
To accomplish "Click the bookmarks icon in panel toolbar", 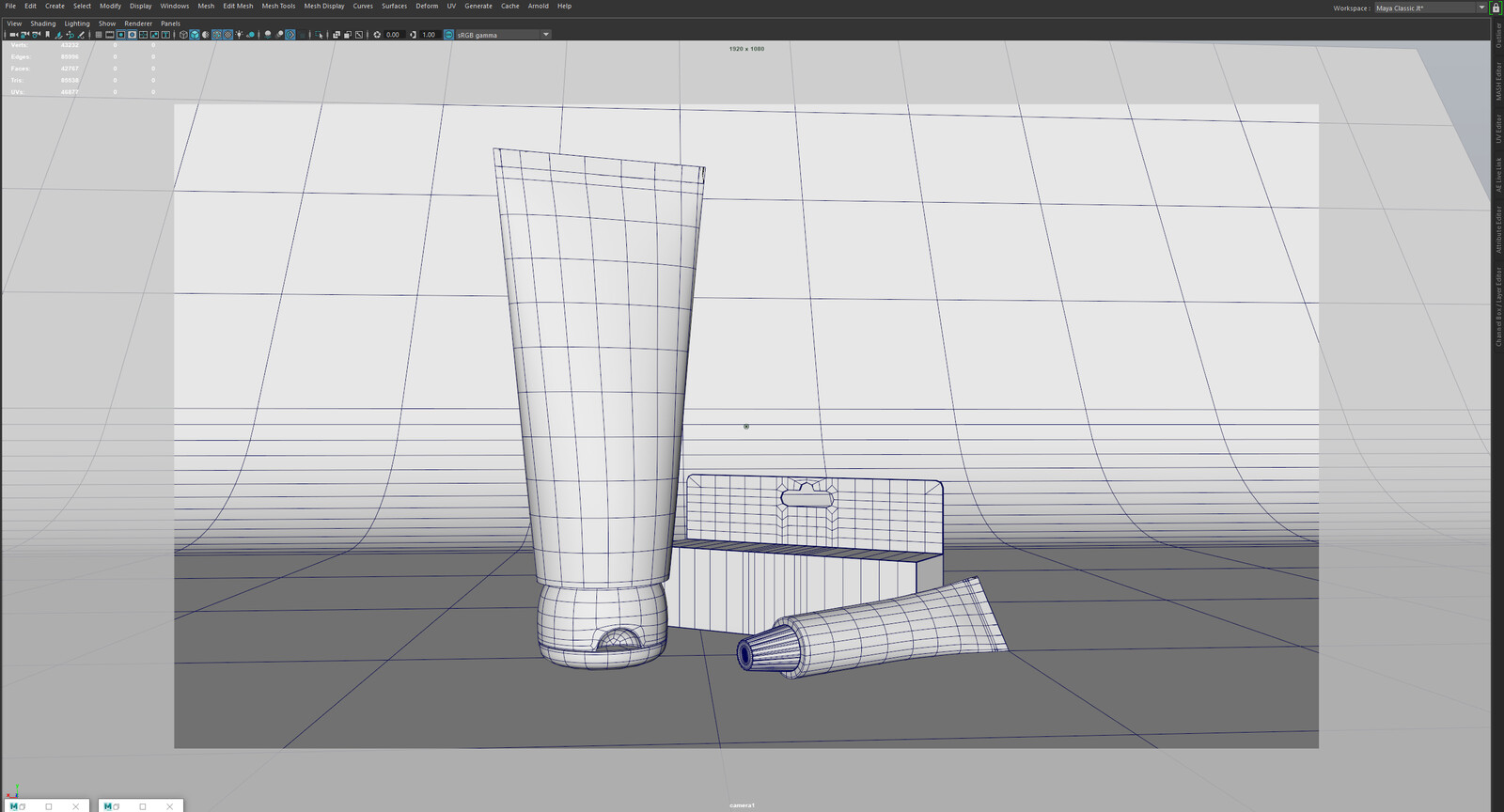I will pos(47,35).
